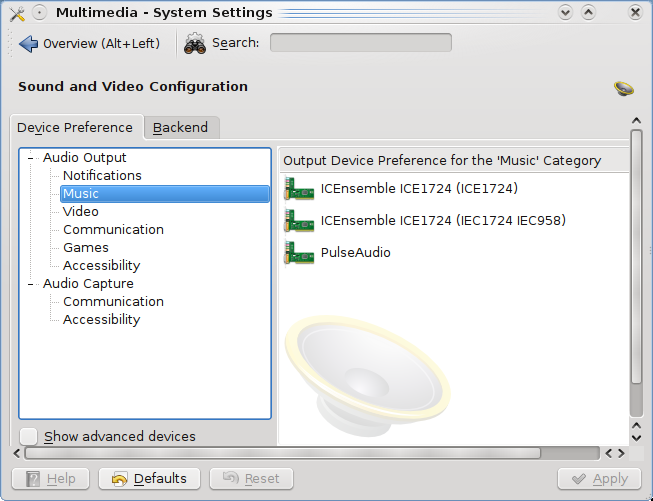Click the sound card icon beside ICEnsemble ICE1724 (ICE1724)
This screenshot has width=653, height=501.
click(299, 189)
